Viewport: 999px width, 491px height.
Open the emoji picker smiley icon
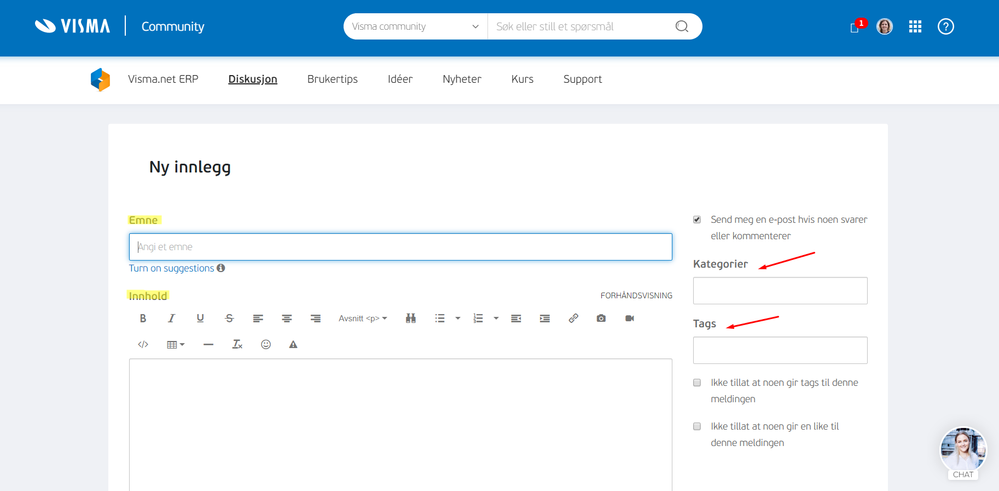coord(266,345)
